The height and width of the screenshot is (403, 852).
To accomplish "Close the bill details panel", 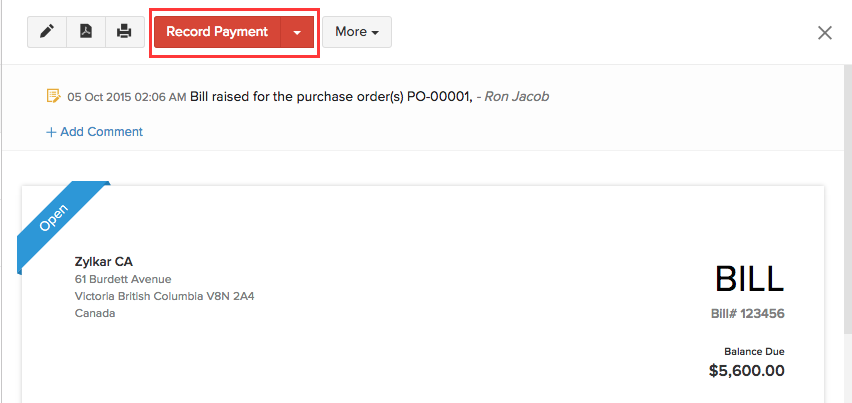I will pyautogui.click(x=825, y=33).
